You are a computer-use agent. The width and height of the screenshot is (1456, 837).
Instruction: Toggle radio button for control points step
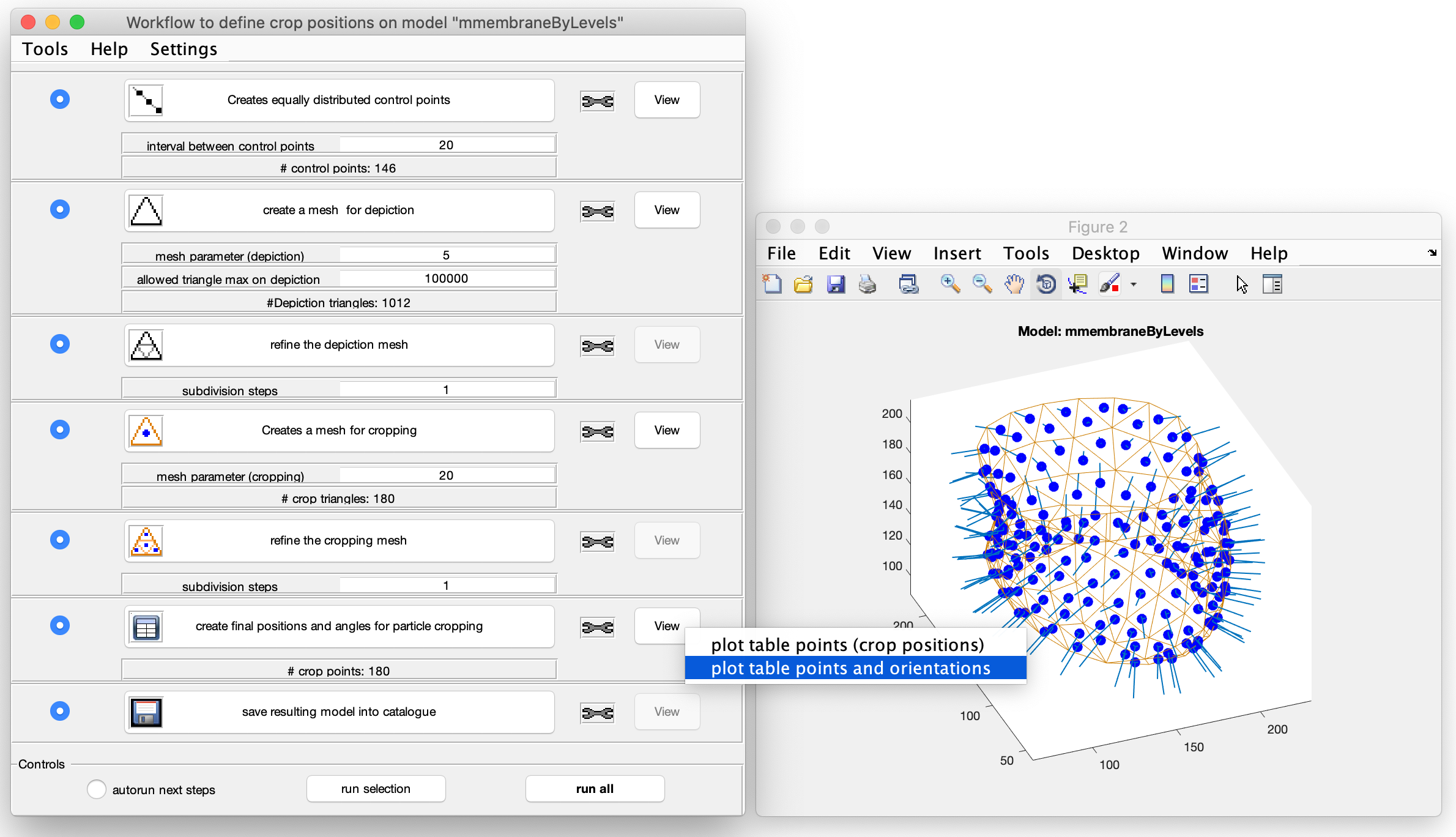tap(60, 99)
